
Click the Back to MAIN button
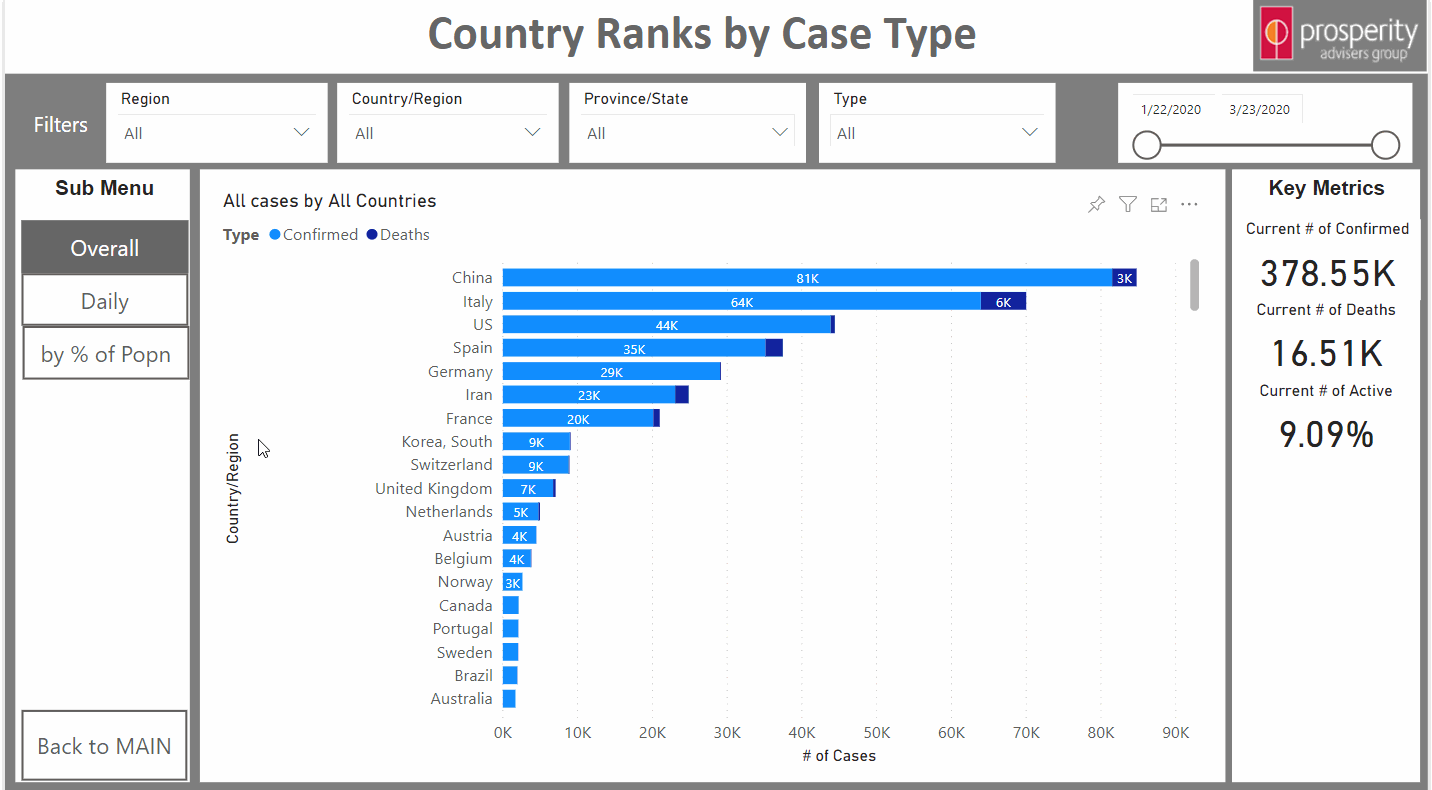[104, 746]
